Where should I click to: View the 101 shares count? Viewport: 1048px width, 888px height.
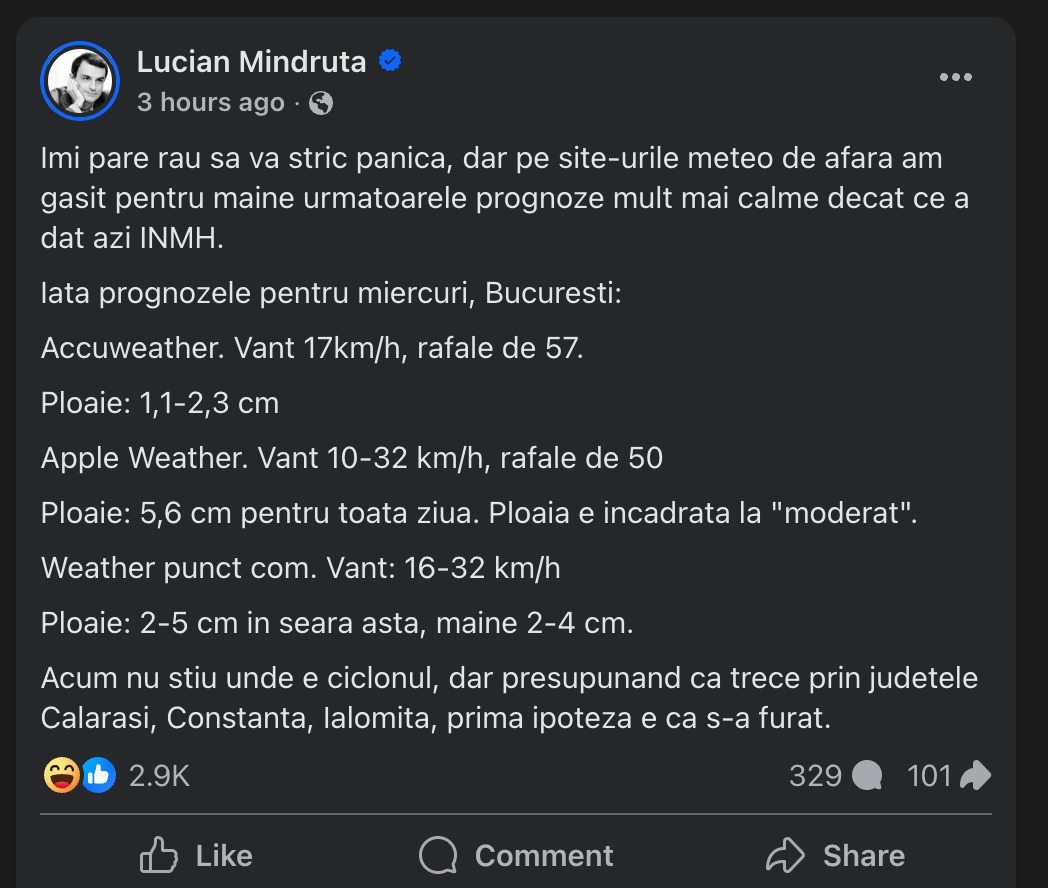[x=929, y=775]
